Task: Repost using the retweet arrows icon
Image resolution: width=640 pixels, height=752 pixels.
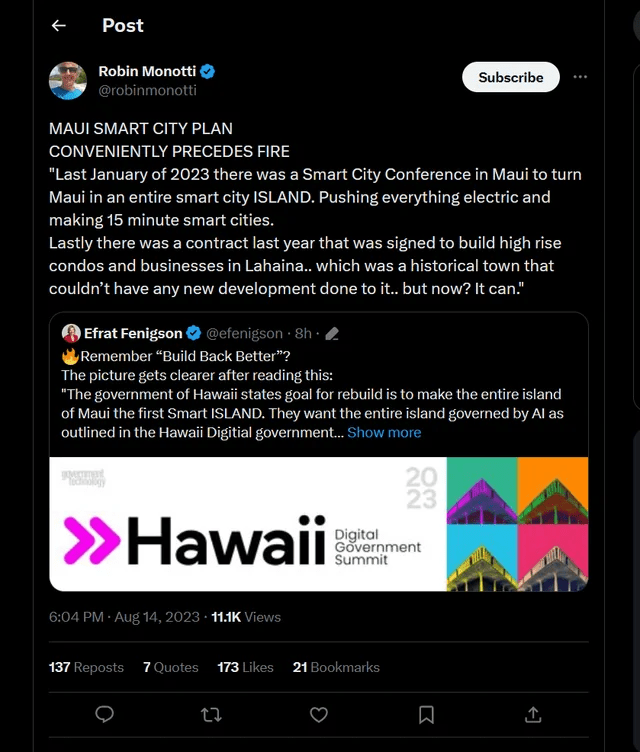Action: tap(211, 714)
